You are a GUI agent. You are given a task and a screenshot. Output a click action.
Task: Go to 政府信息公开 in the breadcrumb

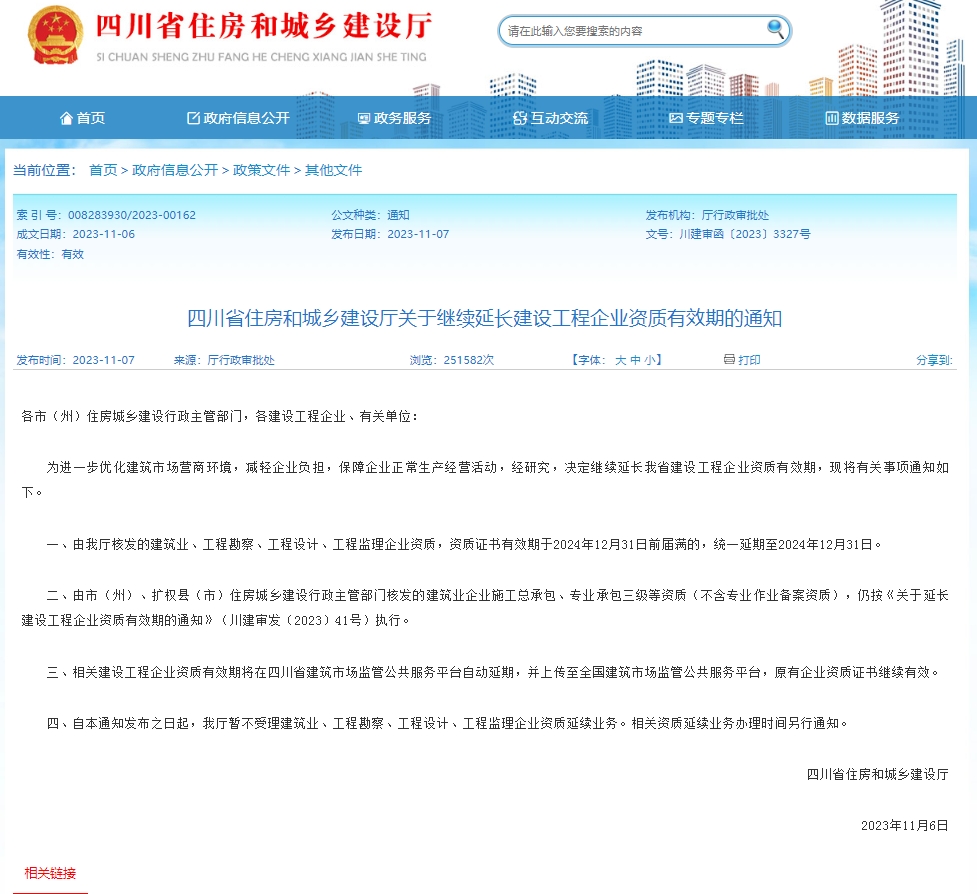click(175, 170)
